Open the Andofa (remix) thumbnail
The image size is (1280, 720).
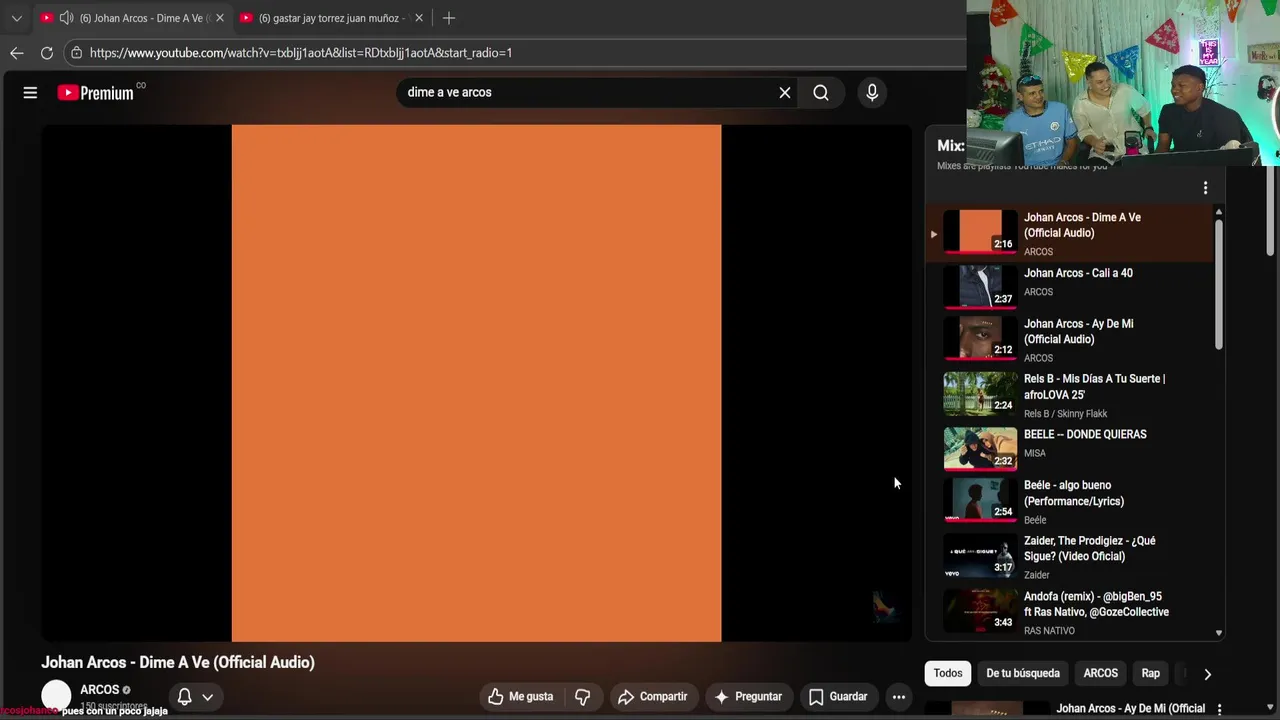(x=980, y=610)
